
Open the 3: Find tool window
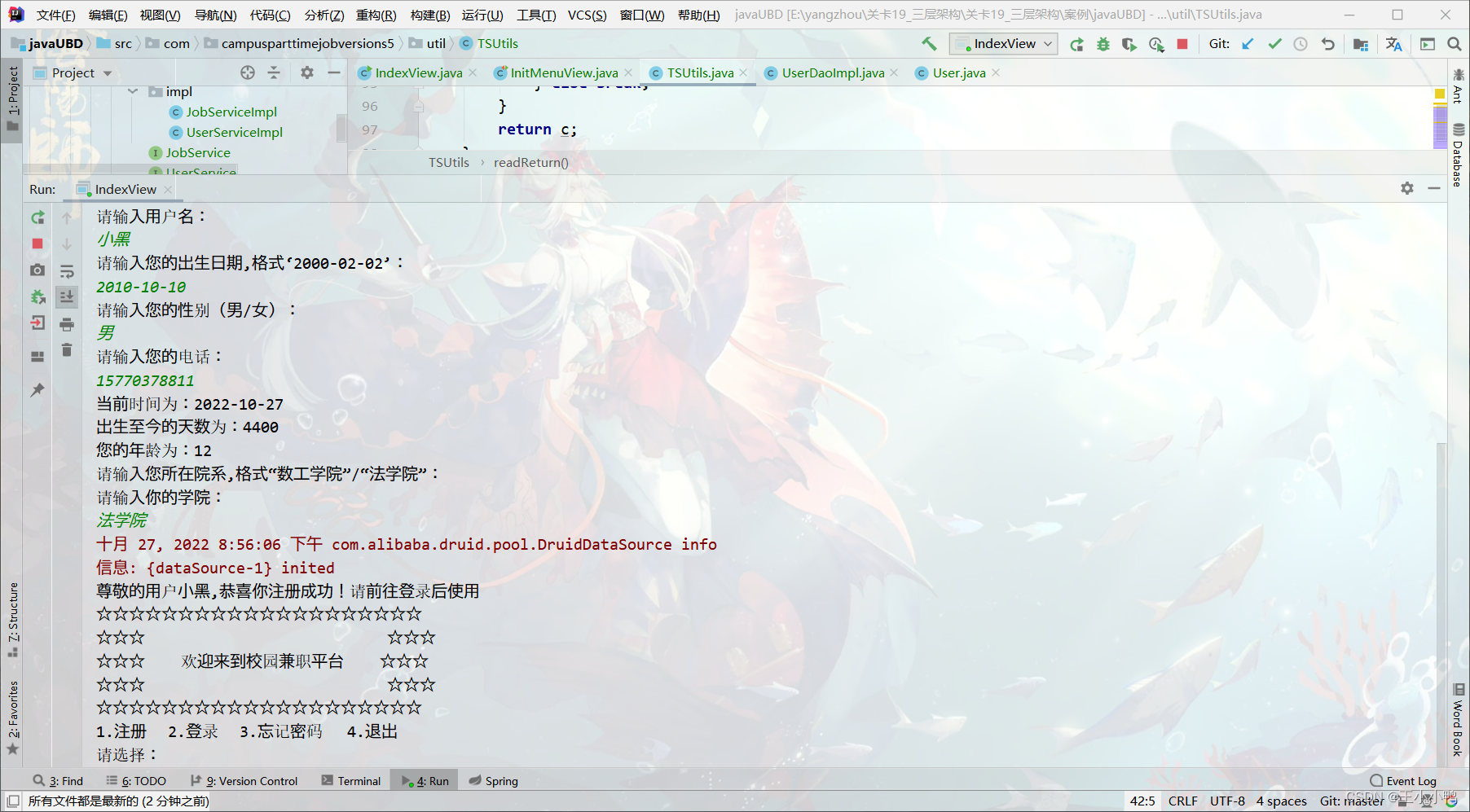[59, 780]
